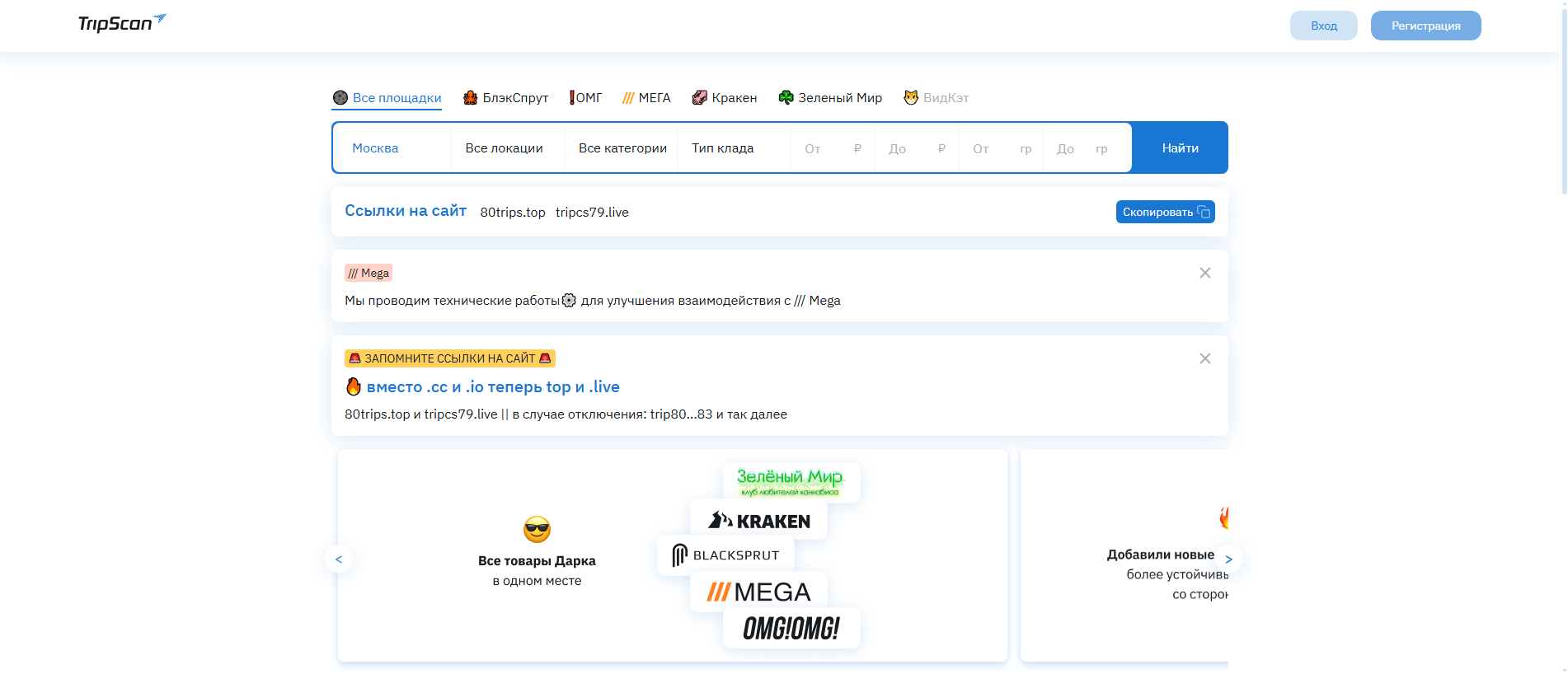1568x674 pixels.
Task: Click the Найти search button
Action: point(1180,148)
